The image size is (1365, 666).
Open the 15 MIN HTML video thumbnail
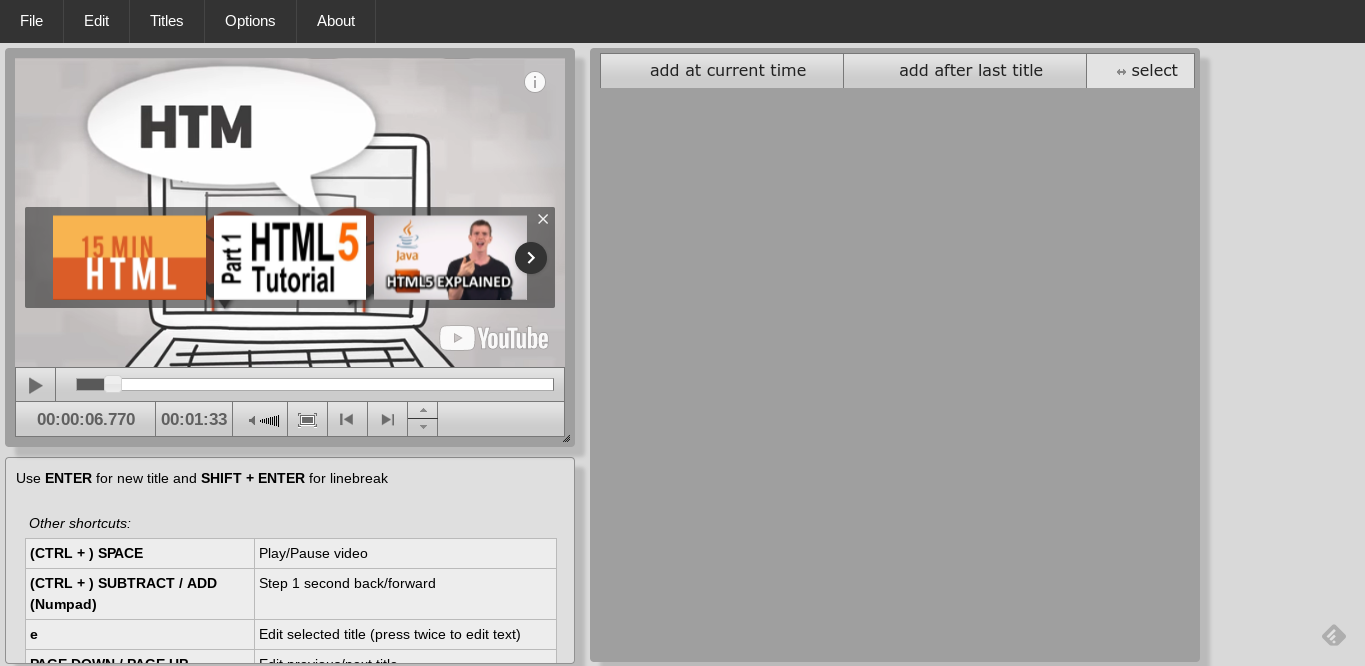click(x=129, y=257)
